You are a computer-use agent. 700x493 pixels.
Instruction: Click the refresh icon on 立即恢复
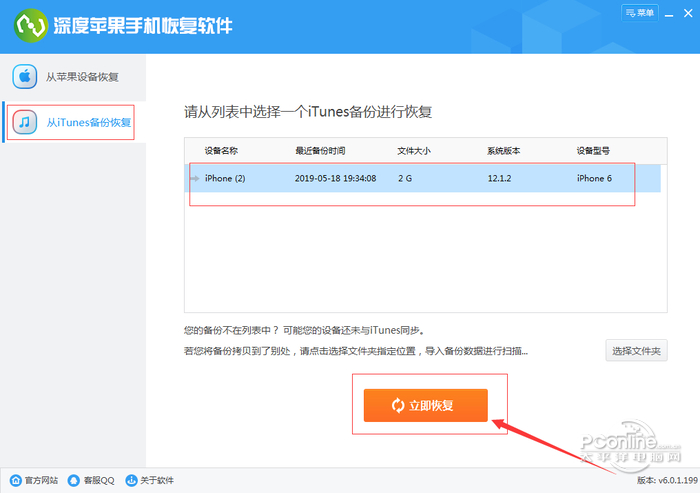click(x=398, y=405)
